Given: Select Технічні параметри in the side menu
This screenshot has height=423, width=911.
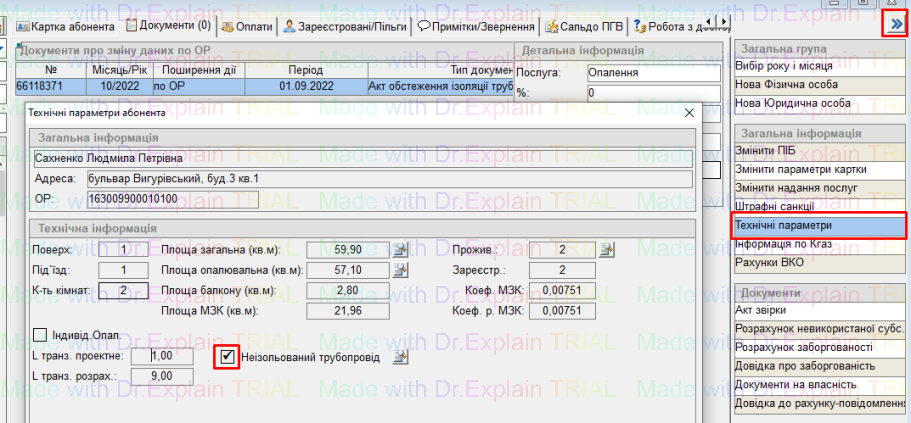Looking at the screenshot, I should [820, 226].
